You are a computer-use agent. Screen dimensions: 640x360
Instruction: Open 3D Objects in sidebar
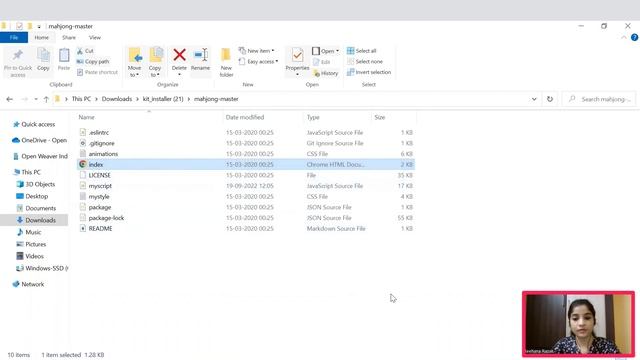point(36,184)
